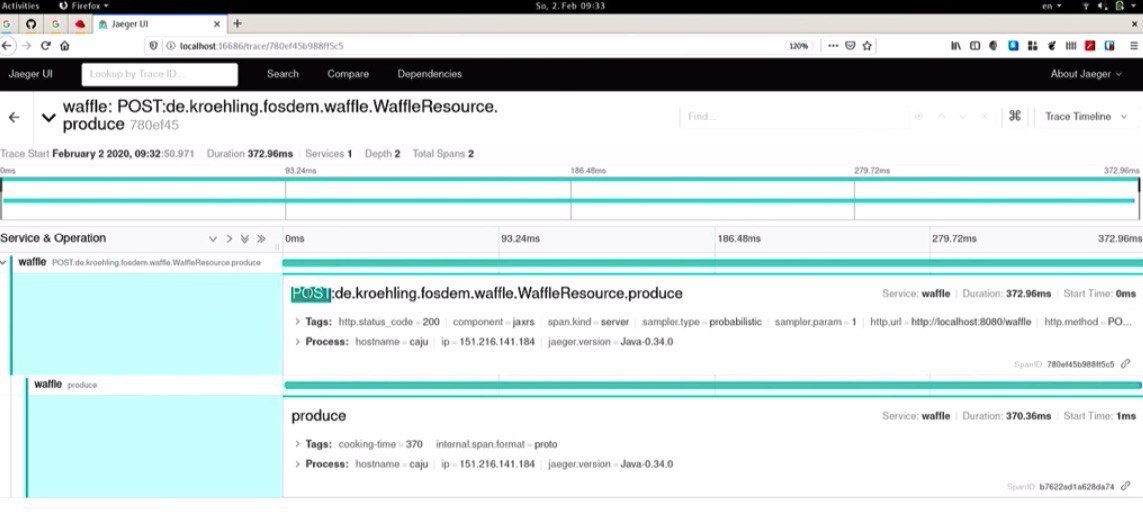The image size is (1143, 530).
Task: Collapse the trace header details chevron
Action: 48,117
